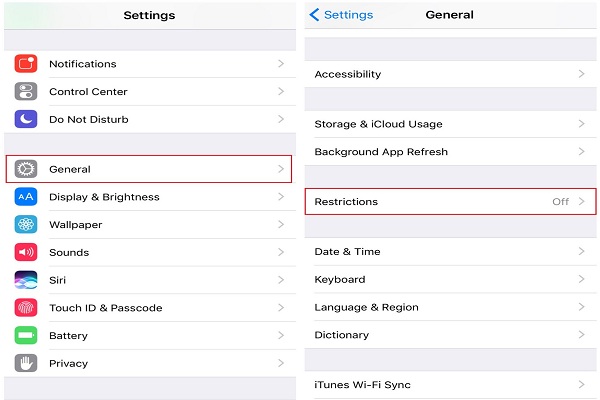Open Restrictions showing Off

point(449,202)
